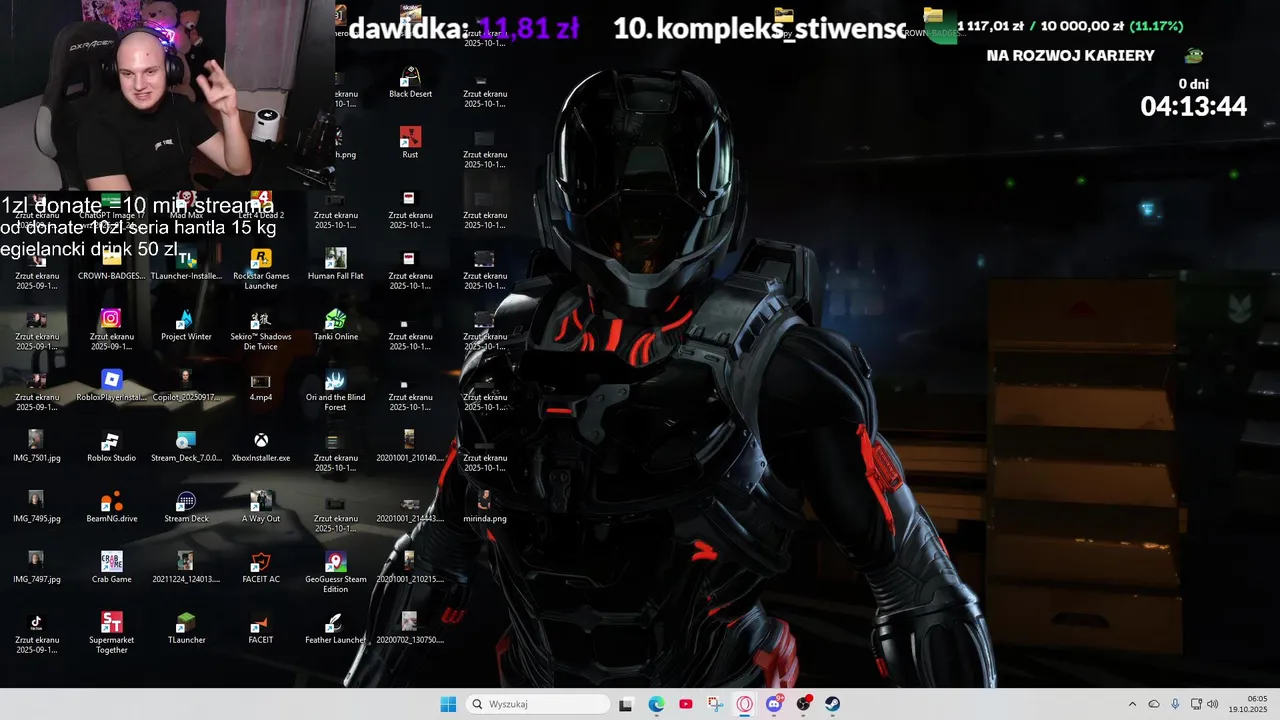This screenshot has height=720, width=1280.
Task: Select the 20201001_210140 photo file
Action: [410, 447]
